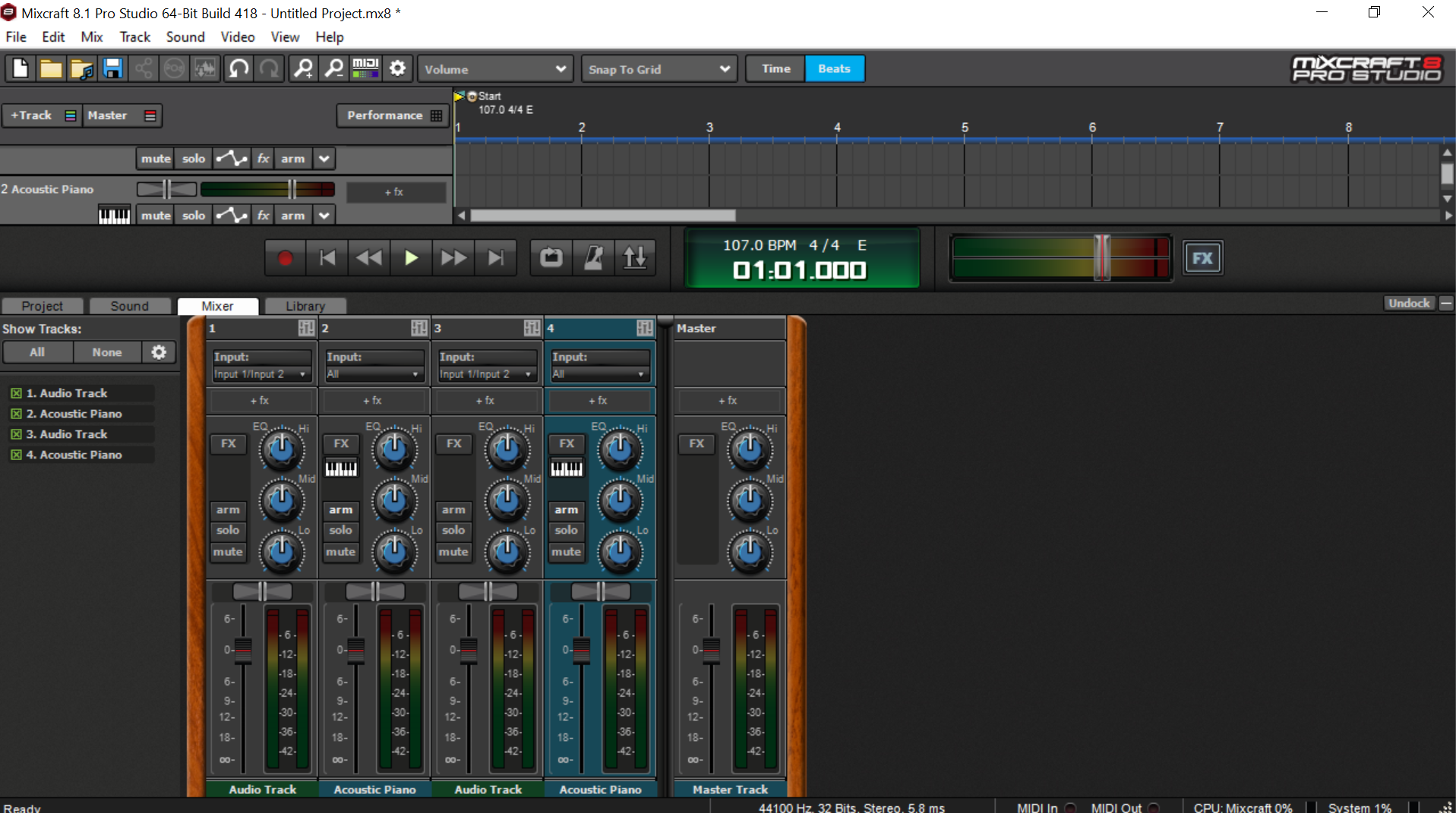Jump to end with transport button

point(496,258)
